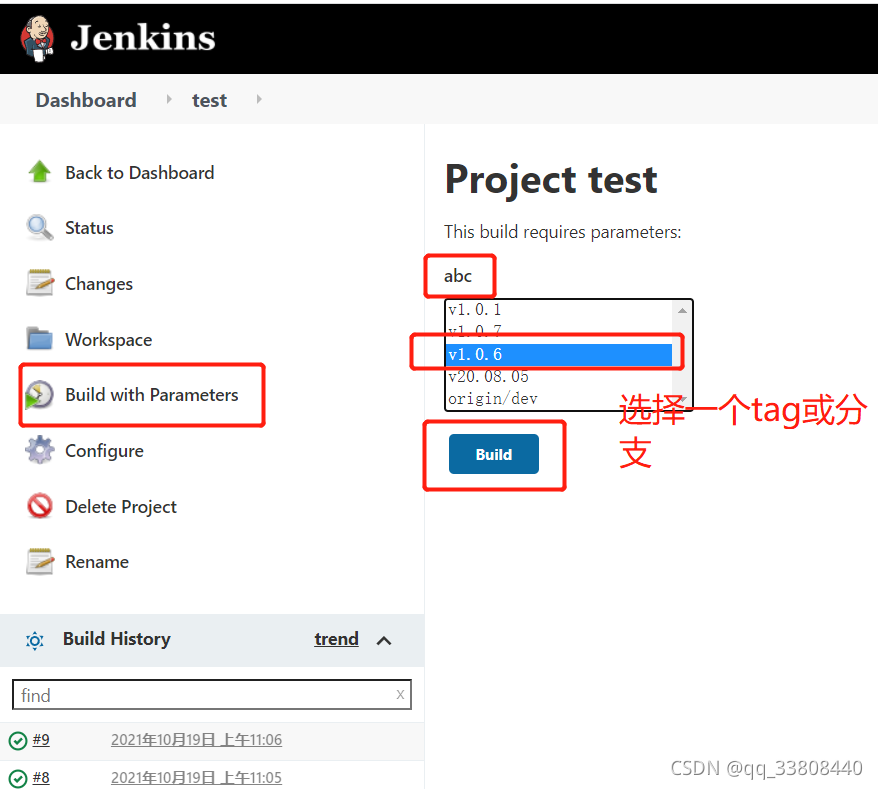Focus the find build input field
Image resolution: width=878 pixels, height=789 pixels.
pyautogui.click(x=212, y=695)
